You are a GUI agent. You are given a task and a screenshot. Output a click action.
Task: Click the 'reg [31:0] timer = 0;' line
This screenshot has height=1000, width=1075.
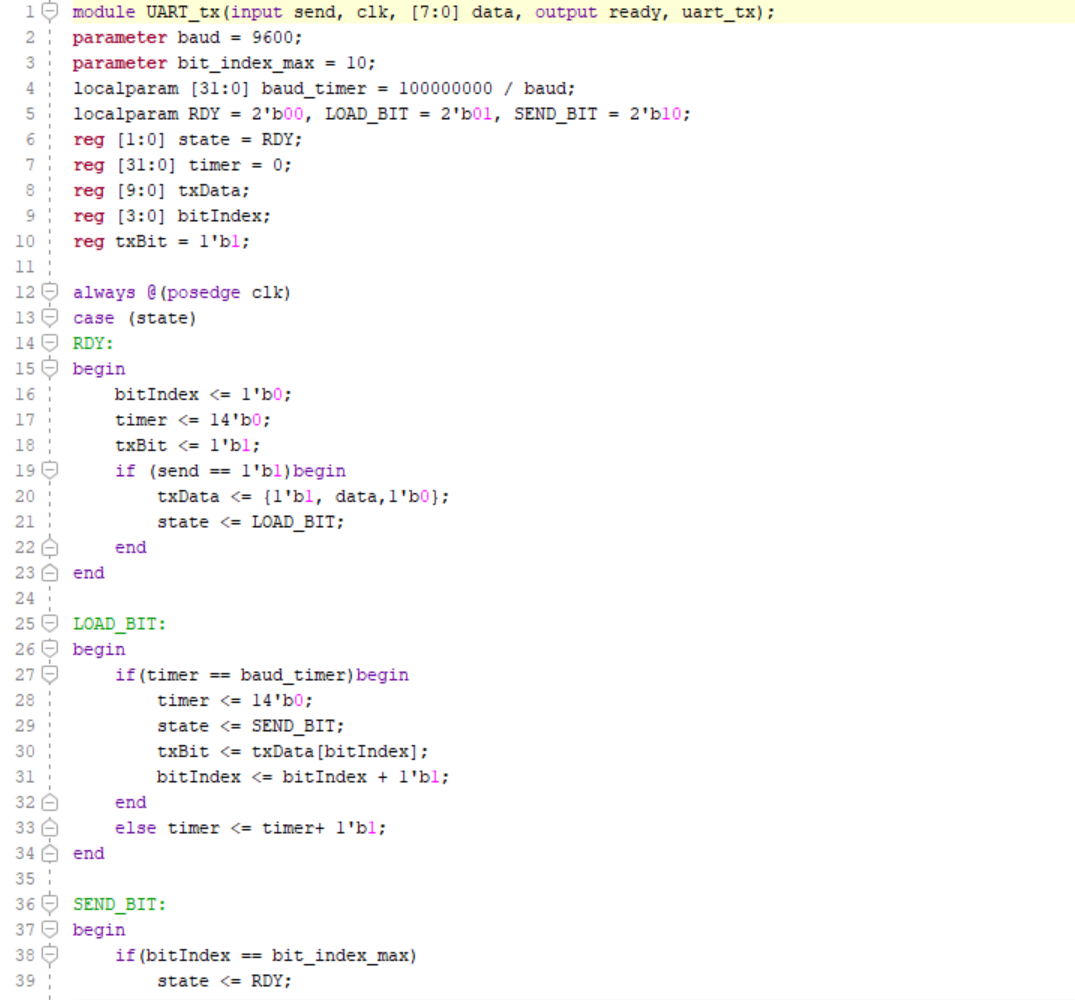pos(182,165)
